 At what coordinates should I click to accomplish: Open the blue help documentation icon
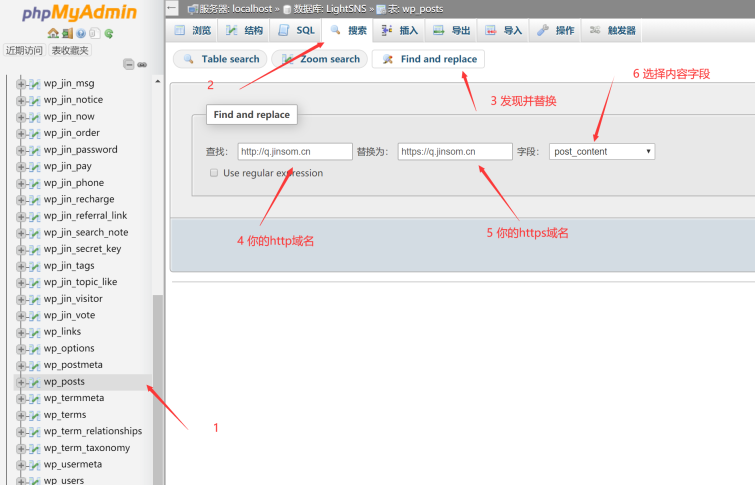pyautogui.click(x=80, y=33)
